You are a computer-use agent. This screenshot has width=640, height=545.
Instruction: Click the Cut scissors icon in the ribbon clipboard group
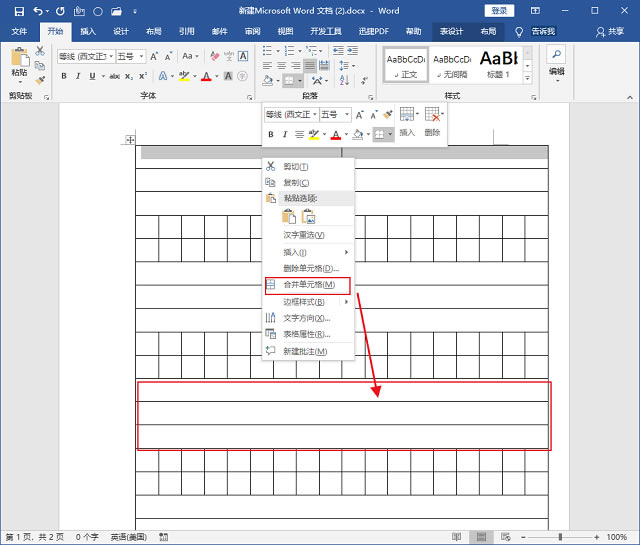coord(40,50)
